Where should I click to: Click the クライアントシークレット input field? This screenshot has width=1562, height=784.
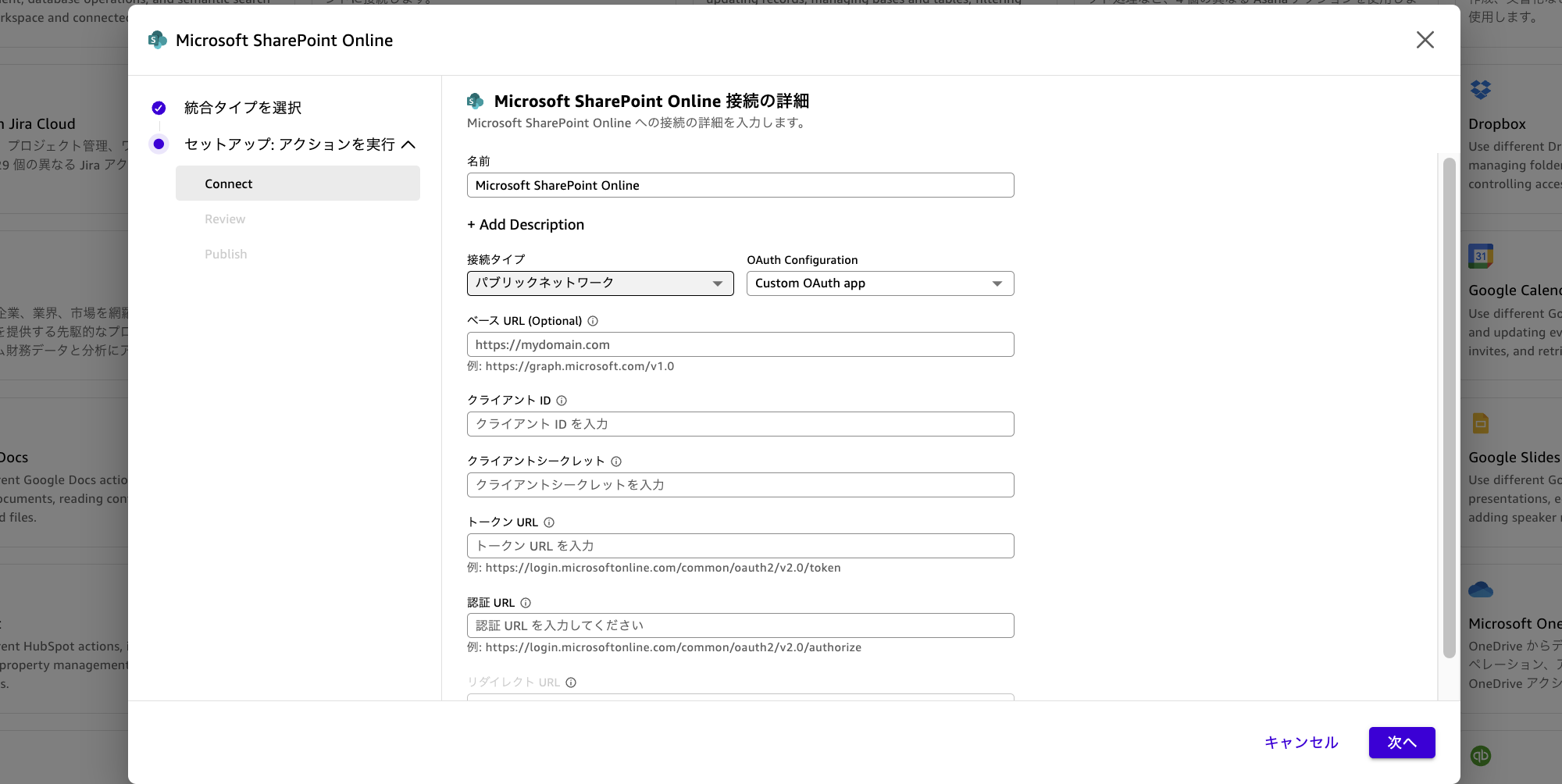click(x=740, y=485)
